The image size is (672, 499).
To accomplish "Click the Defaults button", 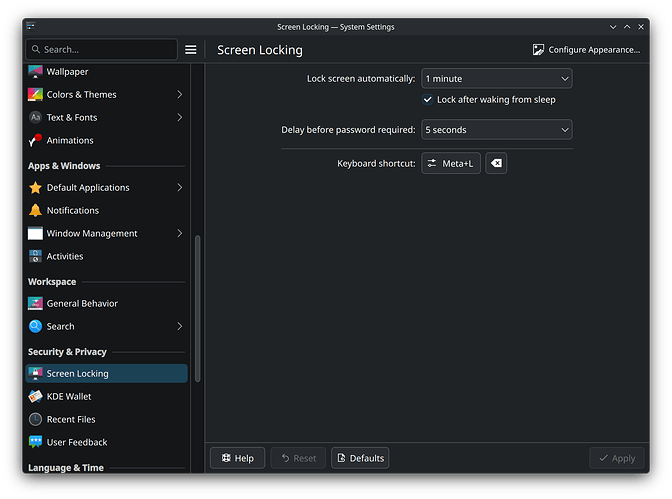I will 360,458.
